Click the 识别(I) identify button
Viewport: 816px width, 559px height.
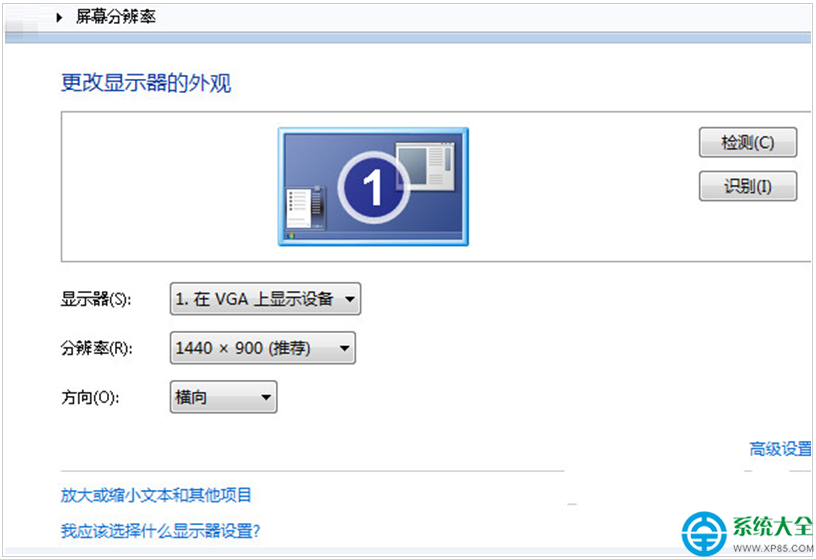point(748,186)
